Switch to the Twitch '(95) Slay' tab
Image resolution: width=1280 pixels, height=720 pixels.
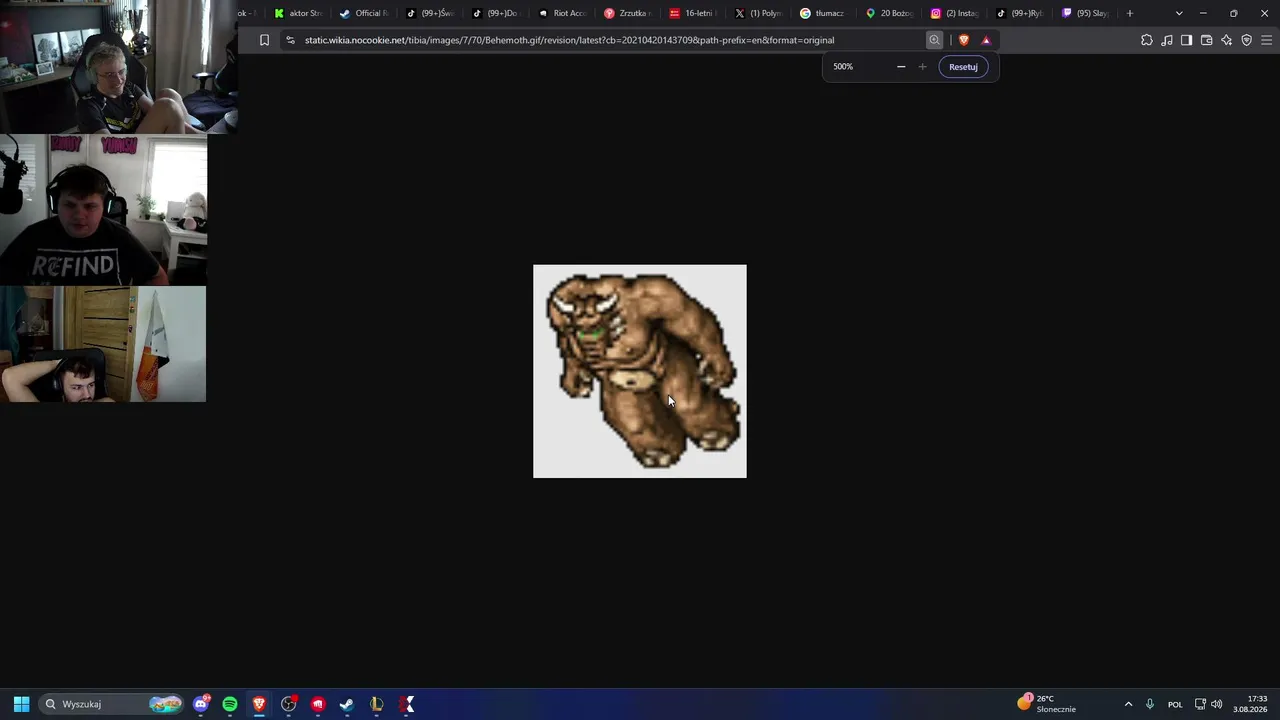(x=1085, y=13)
